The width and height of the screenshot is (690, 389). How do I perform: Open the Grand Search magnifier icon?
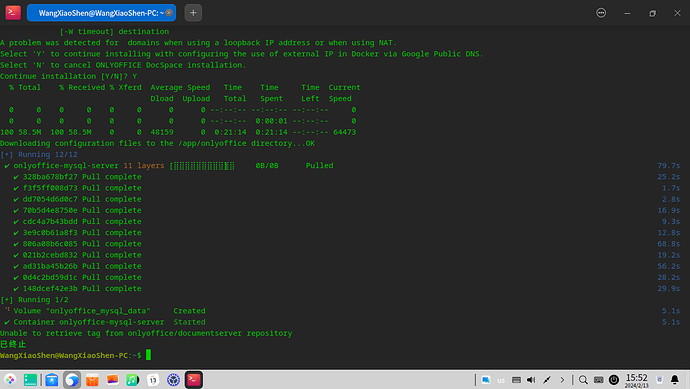tap(583, 380)
